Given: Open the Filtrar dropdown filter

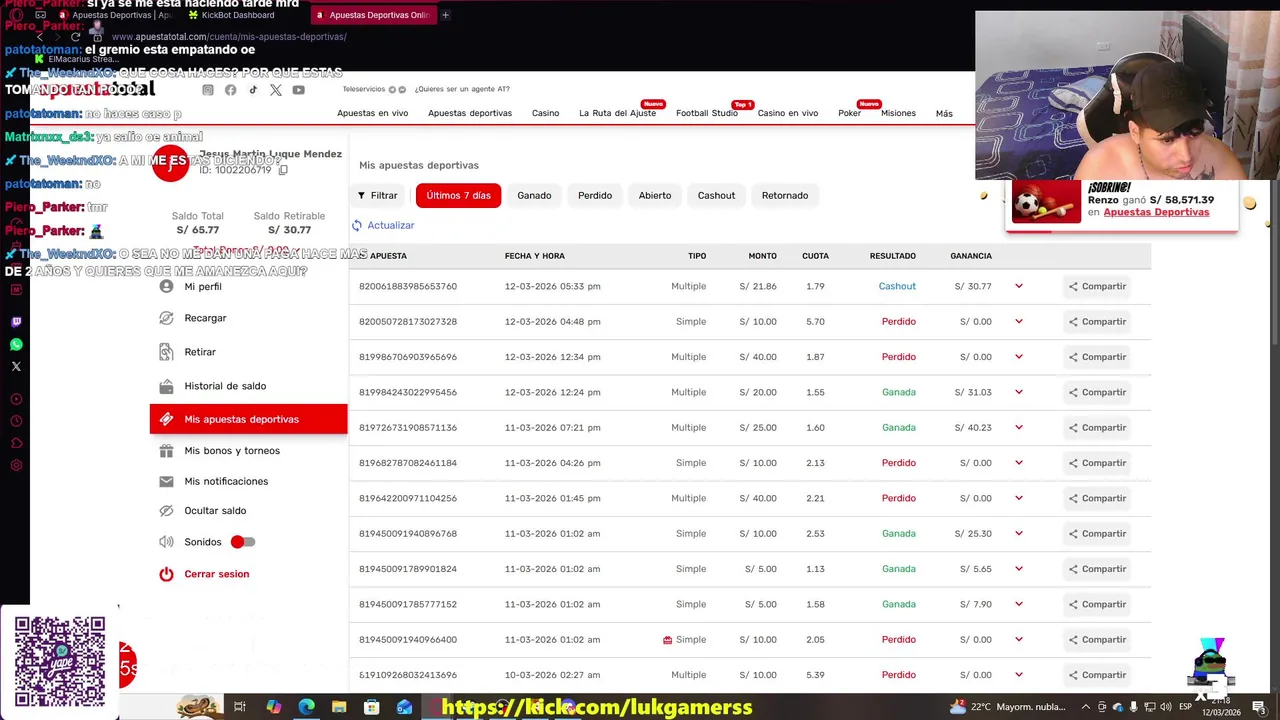Looking at the screenshot, I should 378,195.
